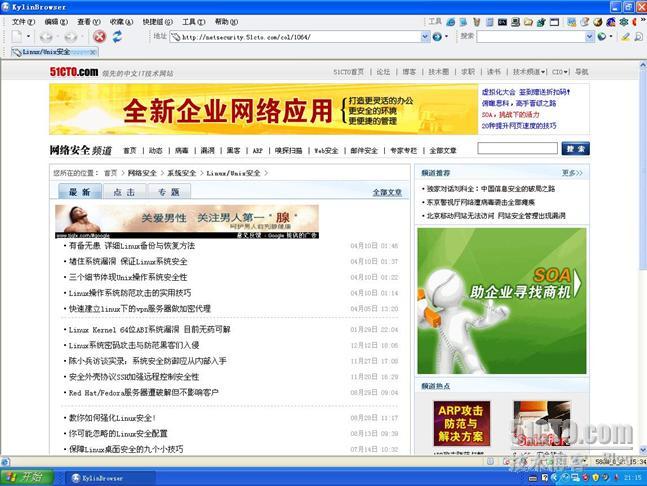Click the search engine globe icon

(602, 37)
